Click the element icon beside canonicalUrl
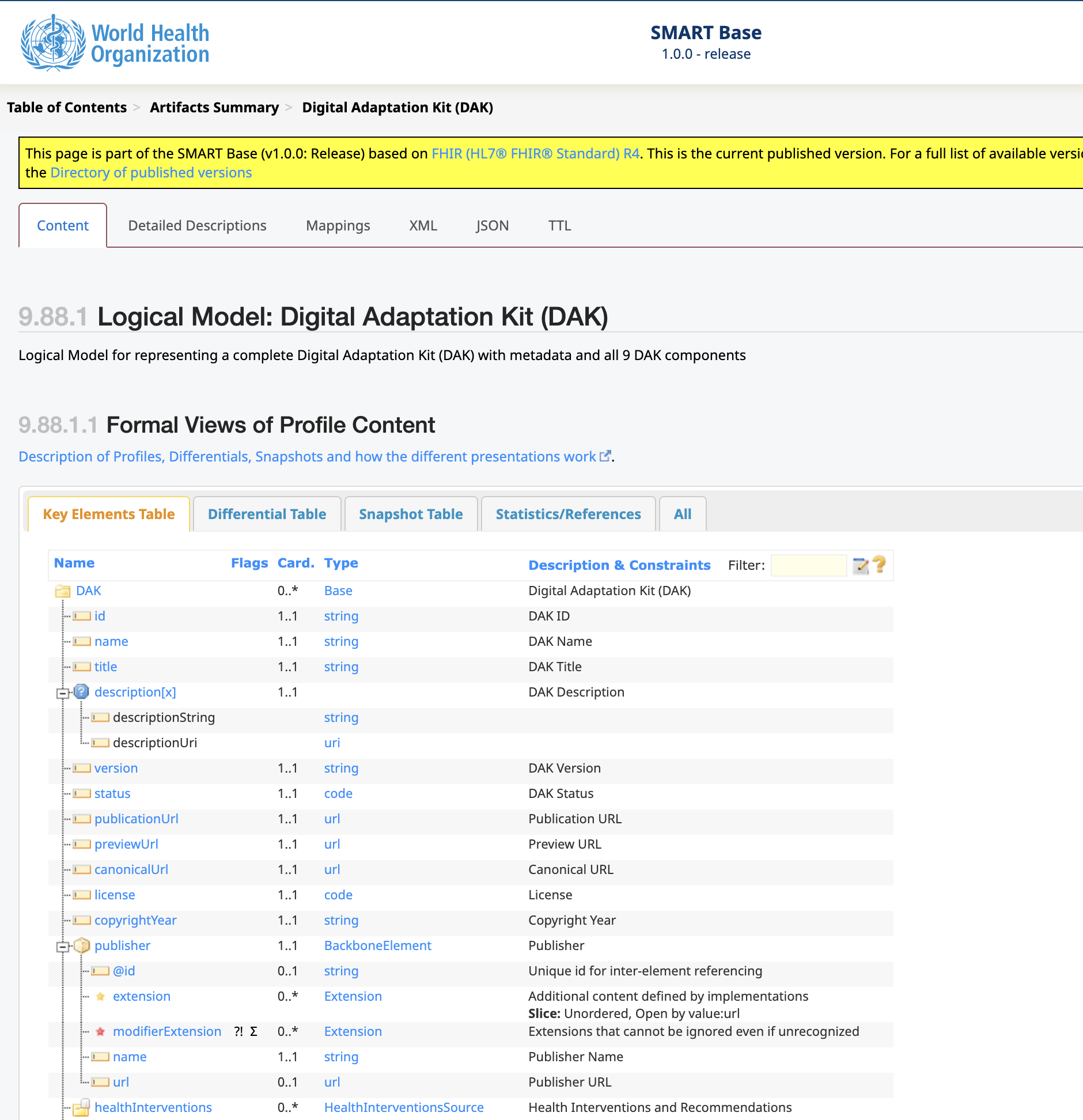Screen dimensions: 1083x1120 82,869
